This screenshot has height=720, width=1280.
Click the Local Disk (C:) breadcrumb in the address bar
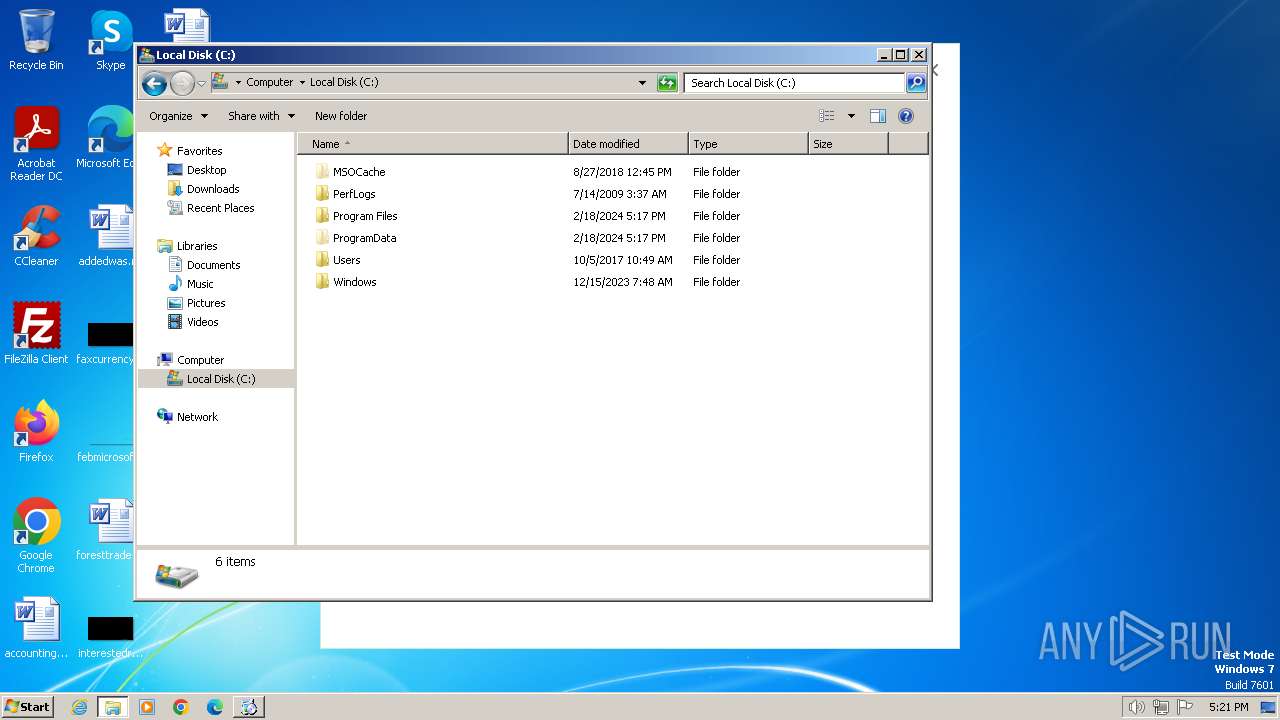(344, 83)
